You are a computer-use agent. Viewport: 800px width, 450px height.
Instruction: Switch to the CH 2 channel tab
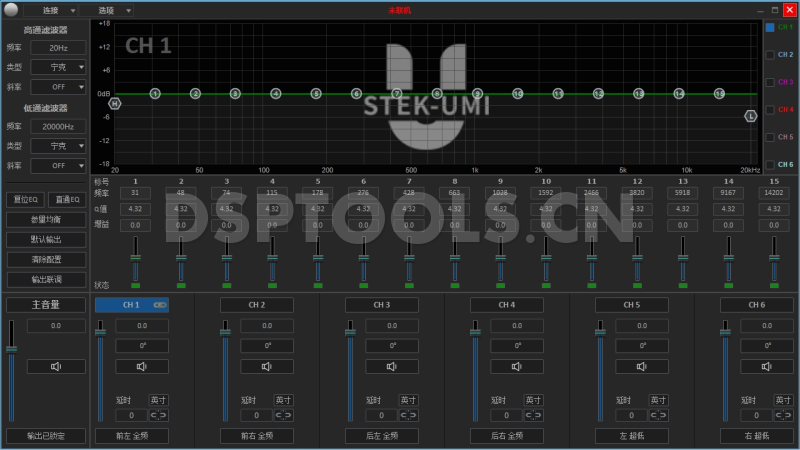pos(257,305)
